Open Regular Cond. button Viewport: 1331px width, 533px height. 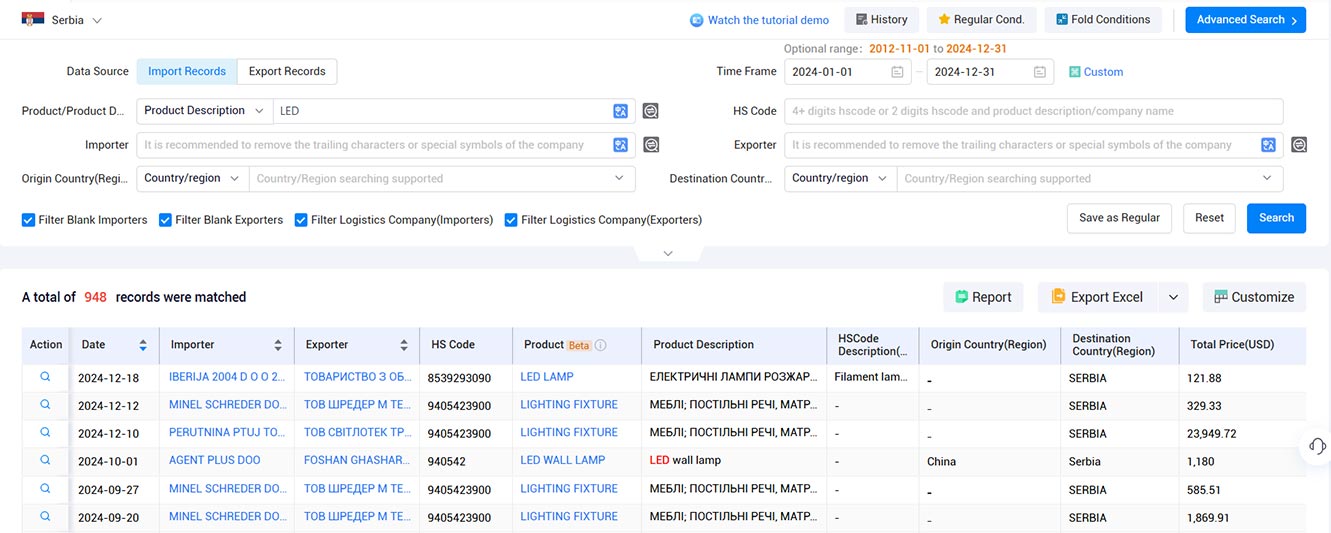pos(981,20)
